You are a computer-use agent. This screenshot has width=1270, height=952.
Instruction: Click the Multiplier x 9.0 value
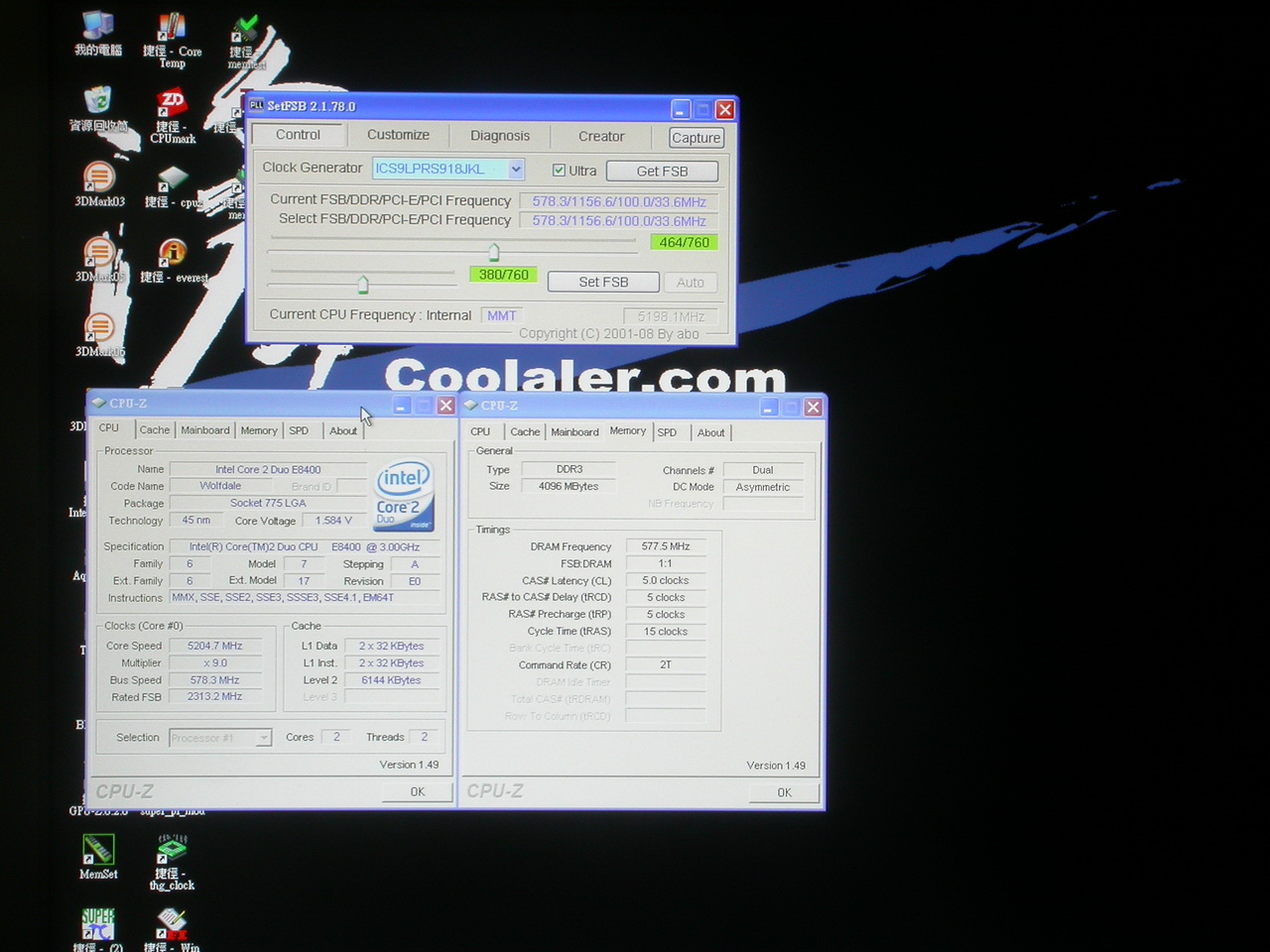[x=215, y=662]
